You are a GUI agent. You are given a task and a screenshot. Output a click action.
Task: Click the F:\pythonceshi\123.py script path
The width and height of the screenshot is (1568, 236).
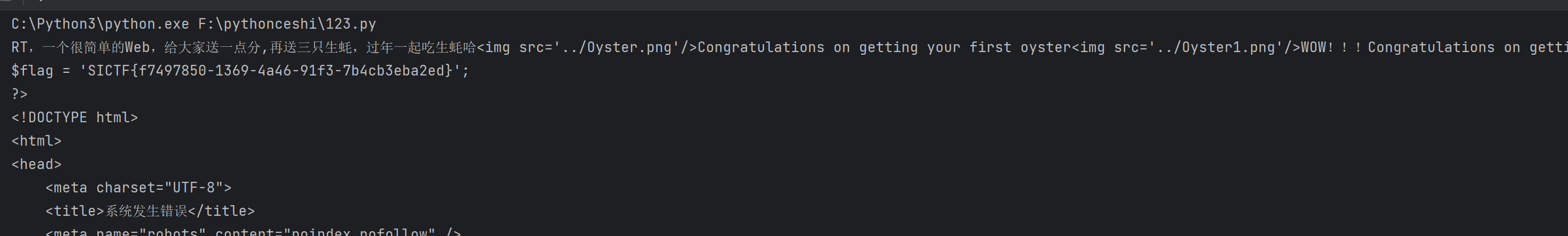[287, 24]
